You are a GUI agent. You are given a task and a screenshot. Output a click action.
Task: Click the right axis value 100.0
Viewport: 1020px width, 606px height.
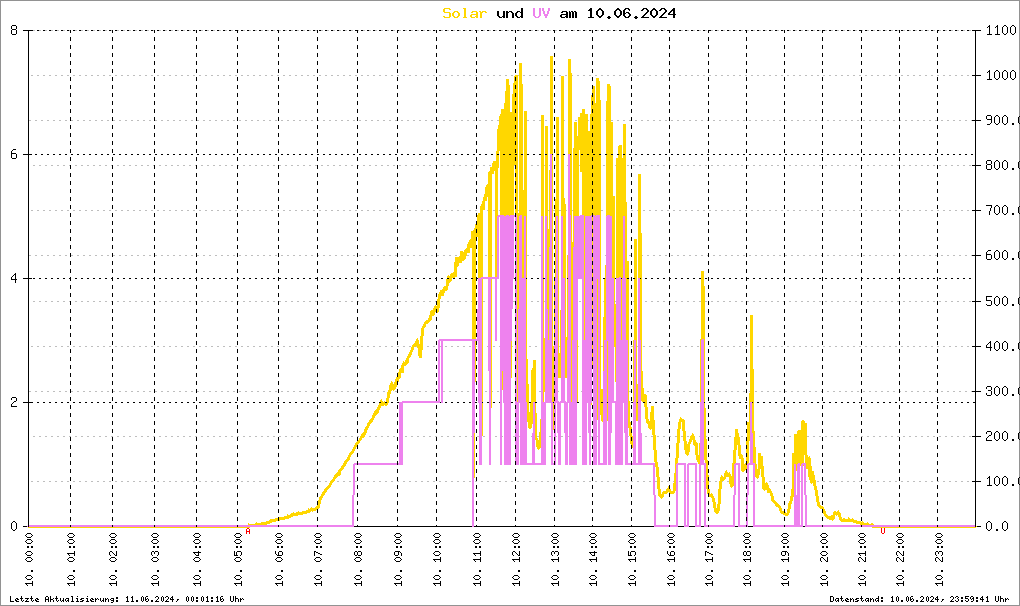point(1002,482)
